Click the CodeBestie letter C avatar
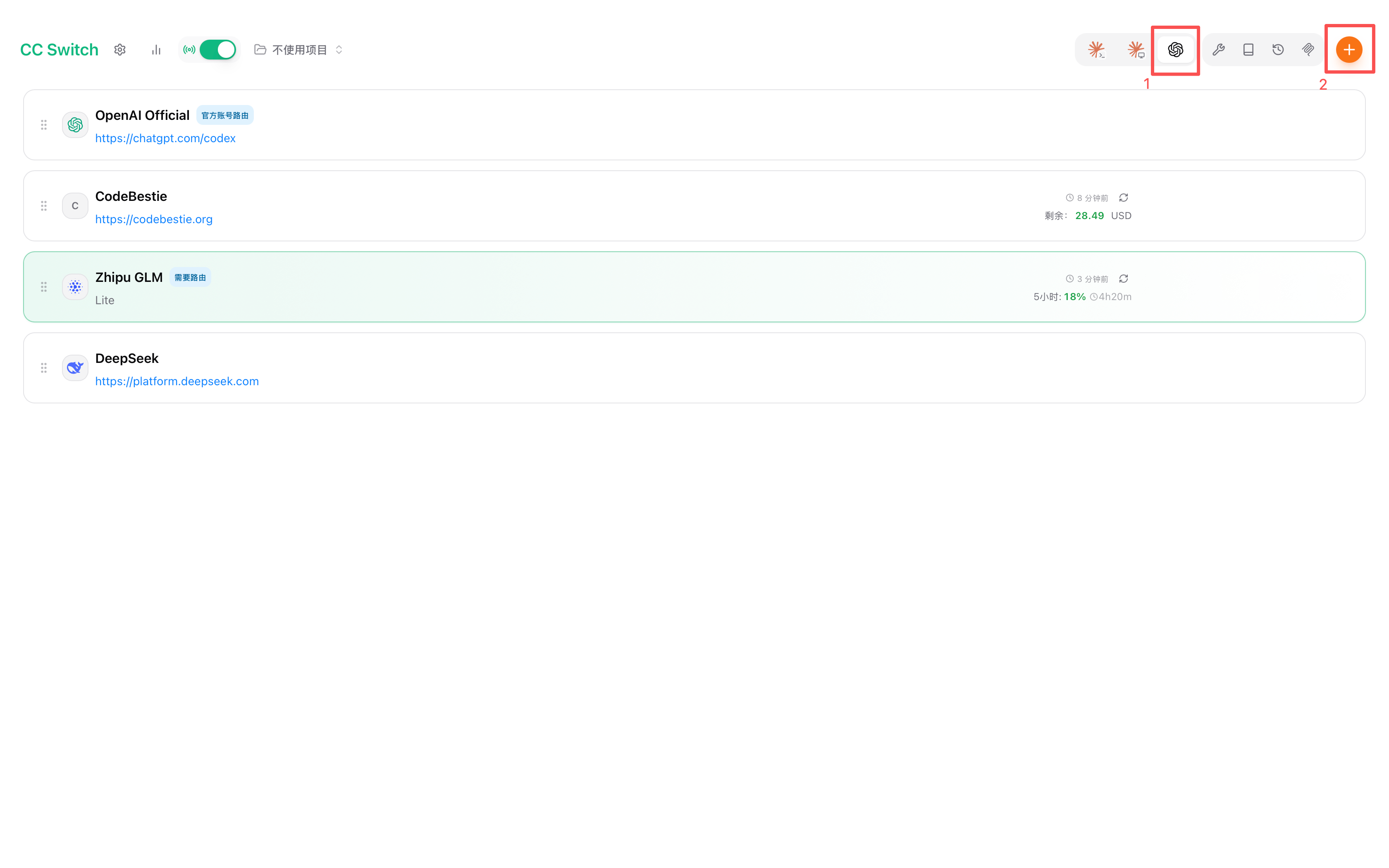This screenshot has width=1389, height=868. coord(75,205)
